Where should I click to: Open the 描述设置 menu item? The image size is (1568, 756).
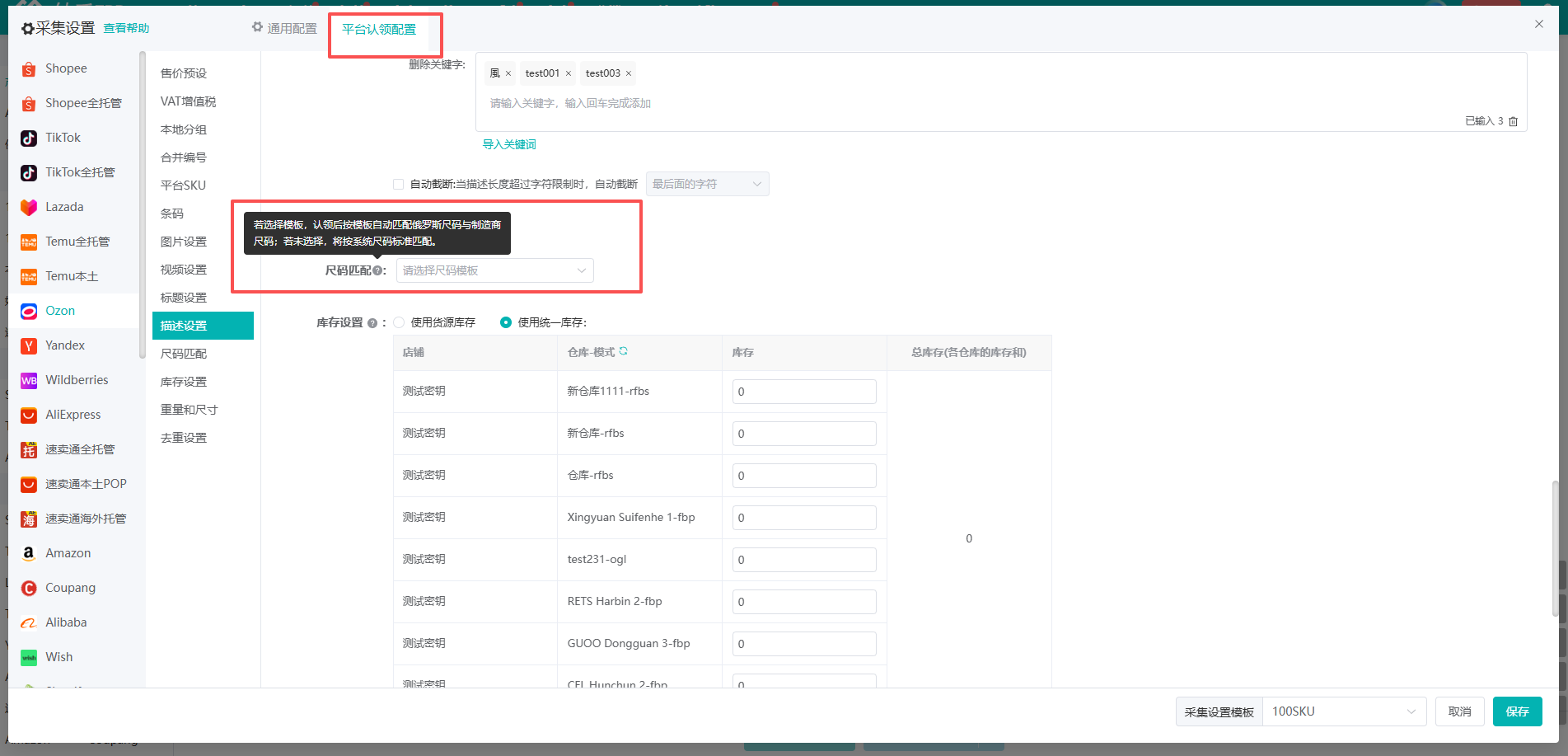pyautogui.click(x=203, y=326)
